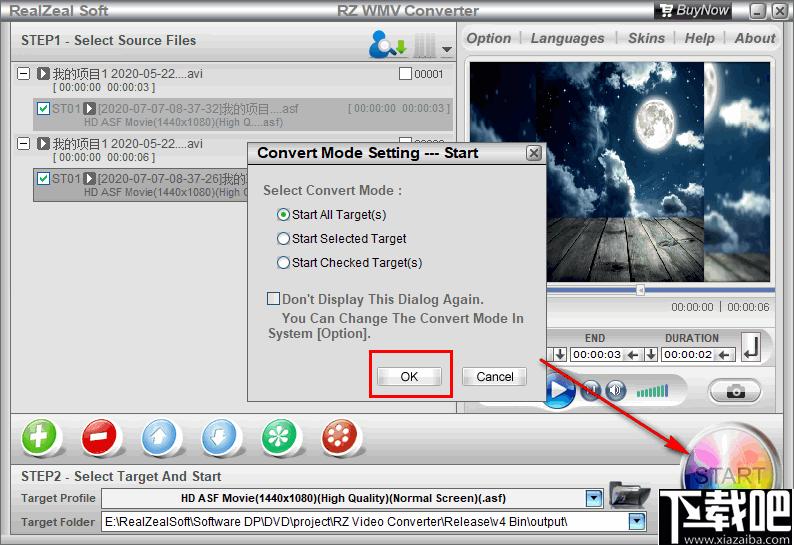794x545 pixels.
Task: Open the small arrow menu in STEP1 header
Action: pyautogui.click(x=447, y=49)
